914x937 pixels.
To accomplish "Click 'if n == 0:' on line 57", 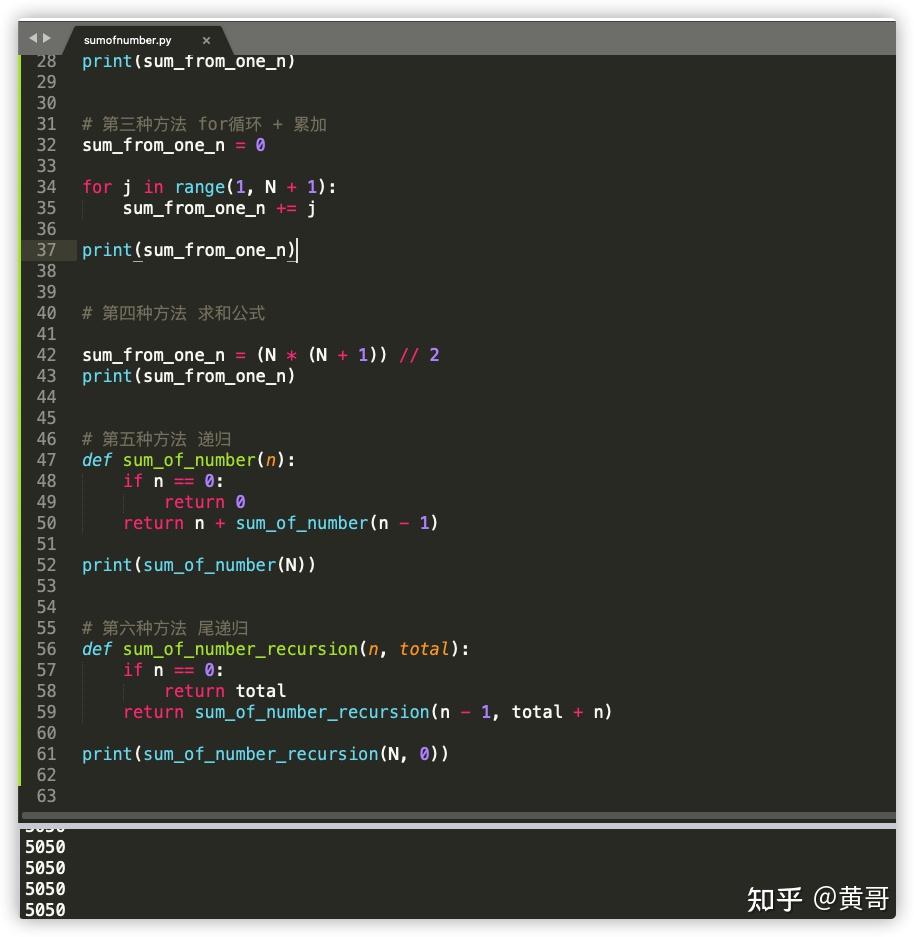I will [x=173, y=670].
